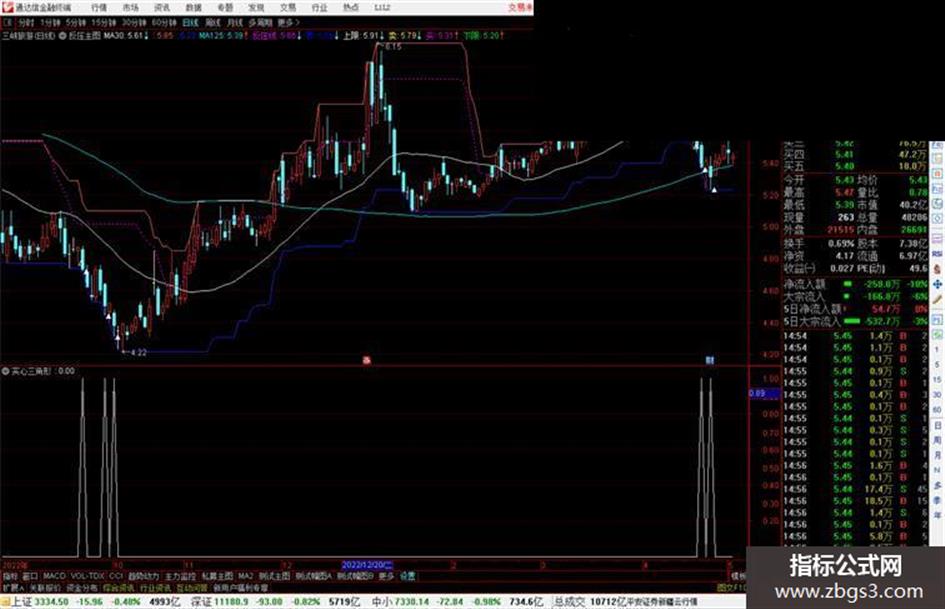Select the 月 period shortcut in the right sidebar
The width and height of the screenshot is (945, 609).
[937, 455]
